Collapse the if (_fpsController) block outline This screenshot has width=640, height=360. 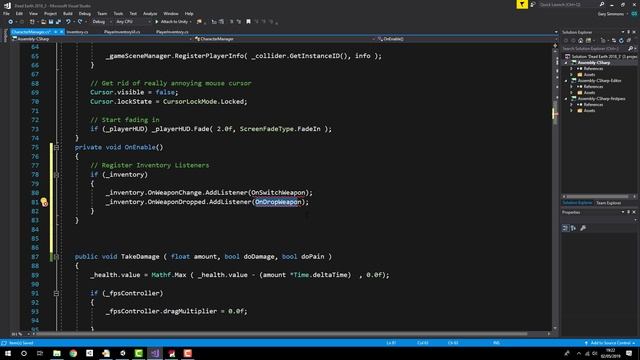pyautogui.click(x=56, y=293)
